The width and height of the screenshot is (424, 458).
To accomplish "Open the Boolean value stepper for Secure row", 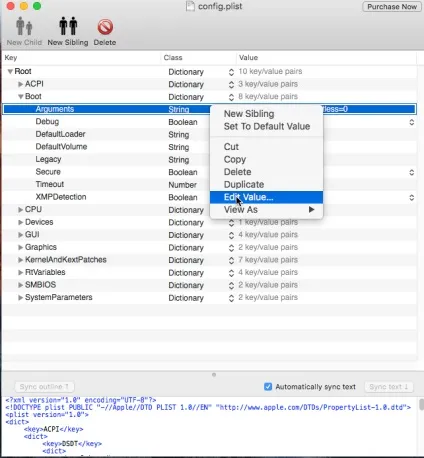I will click(412, 172).
